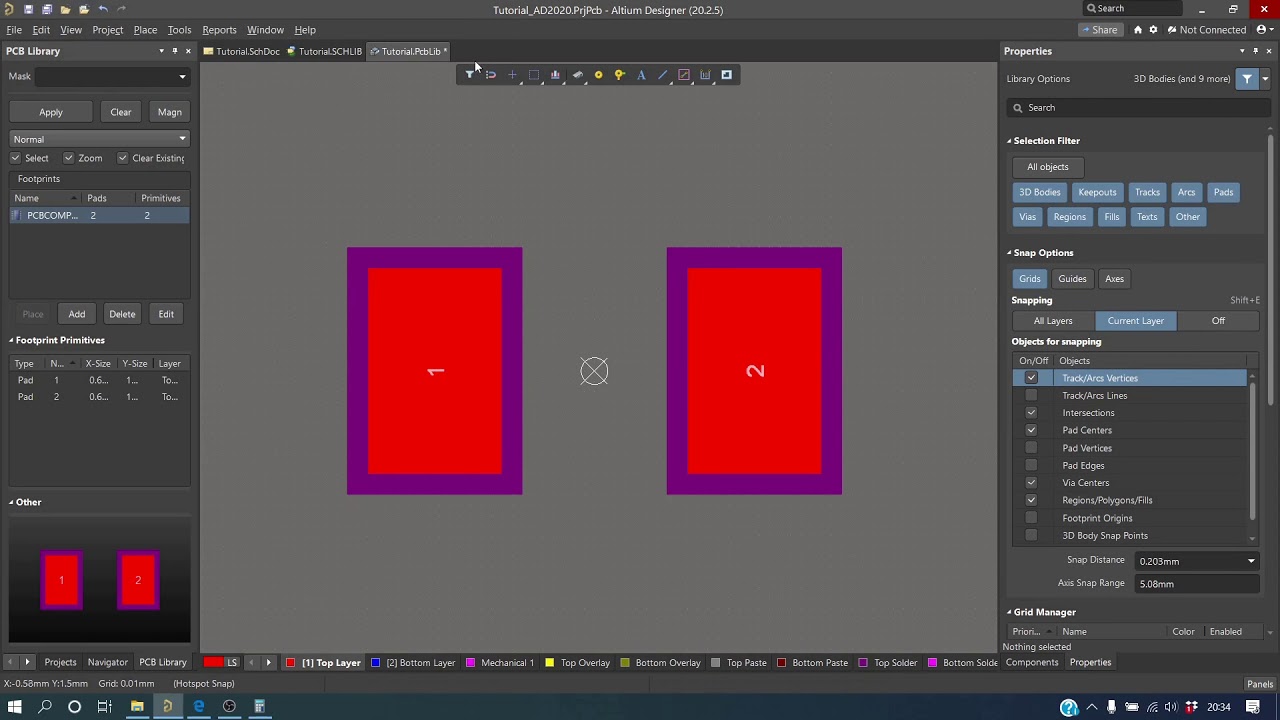Uncheck Pad Centers snapping checkbox
The height and width of the screenshot is (720, 1280).
click(1031, 430)
